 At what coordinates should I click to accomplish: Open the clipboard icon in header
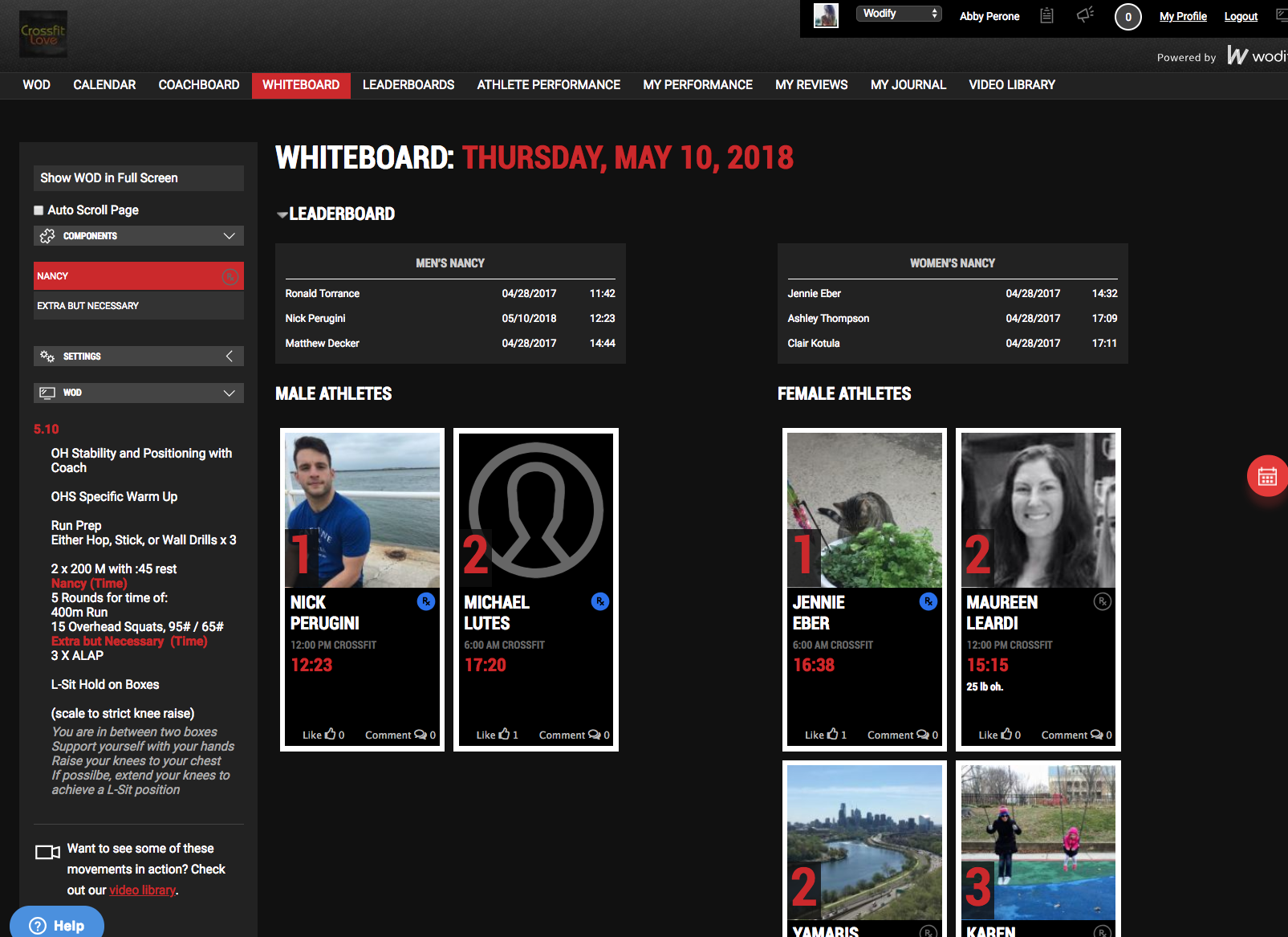pyautogui.click(x=1046, y=15)
